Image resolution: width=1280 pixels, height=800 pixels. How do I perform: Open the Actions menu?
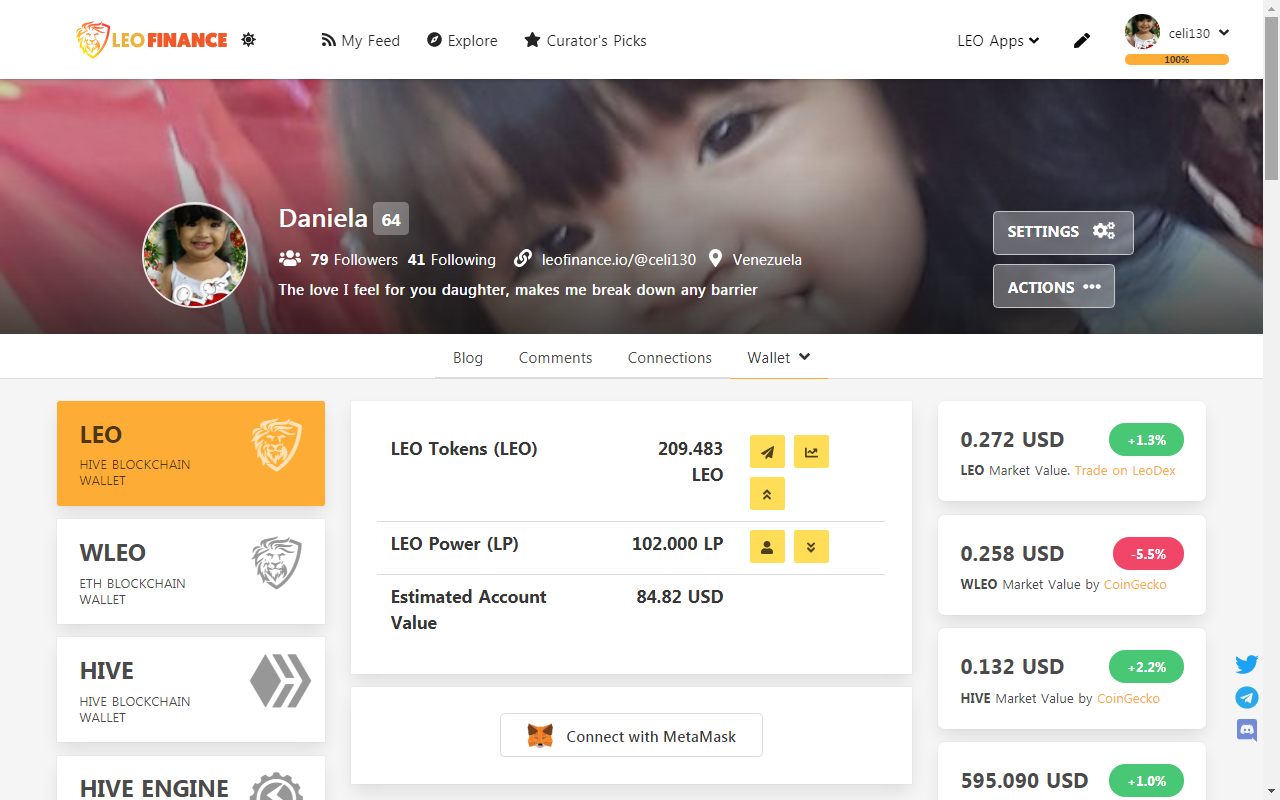(1054, 286)
